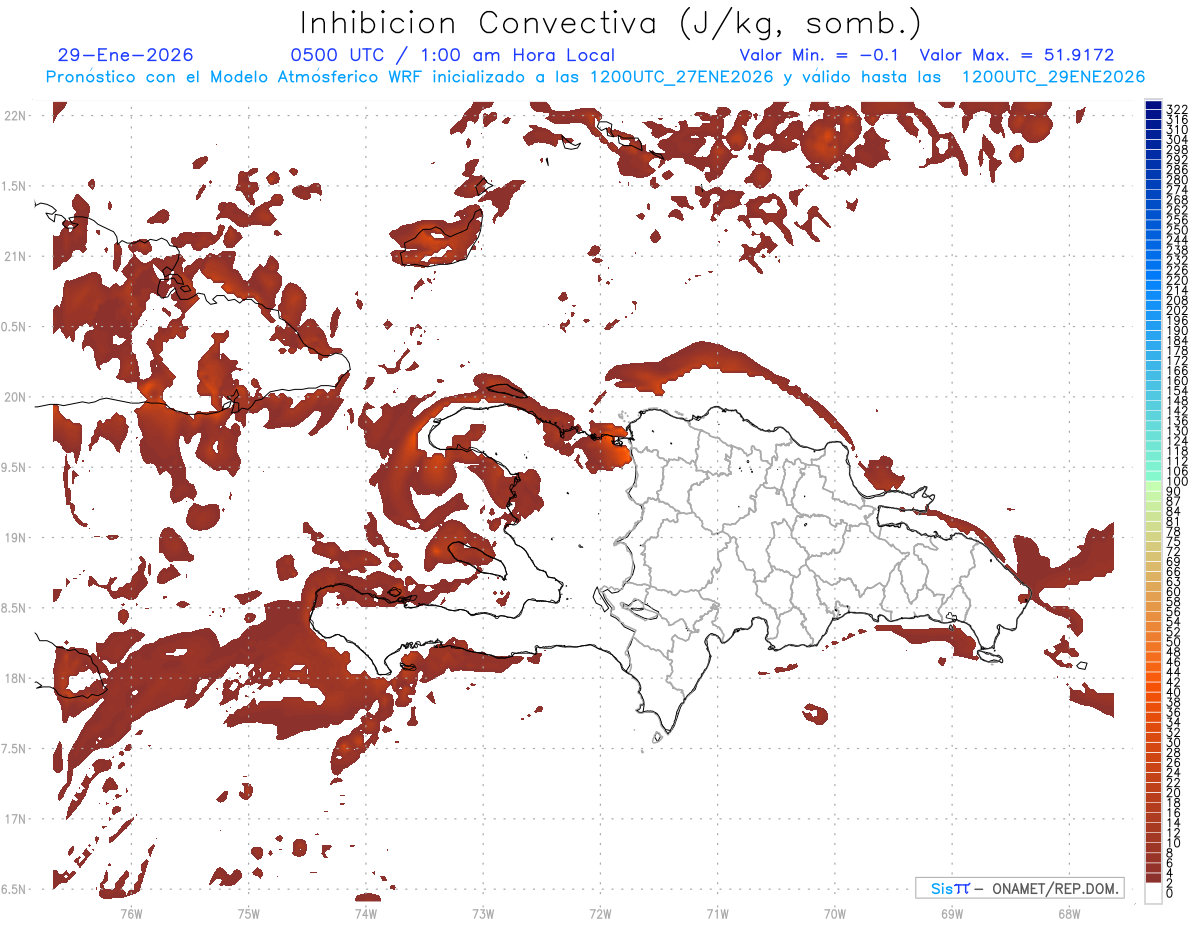Viewport: 1200px width, 927px height.
Task: Click the '20N' latitude label
Action: click(15, 397)
